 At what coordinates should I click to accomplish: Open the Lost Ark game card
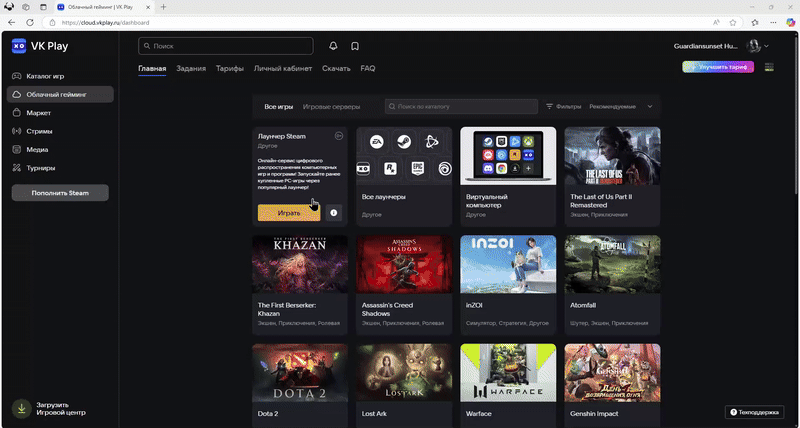pos(404,386)
